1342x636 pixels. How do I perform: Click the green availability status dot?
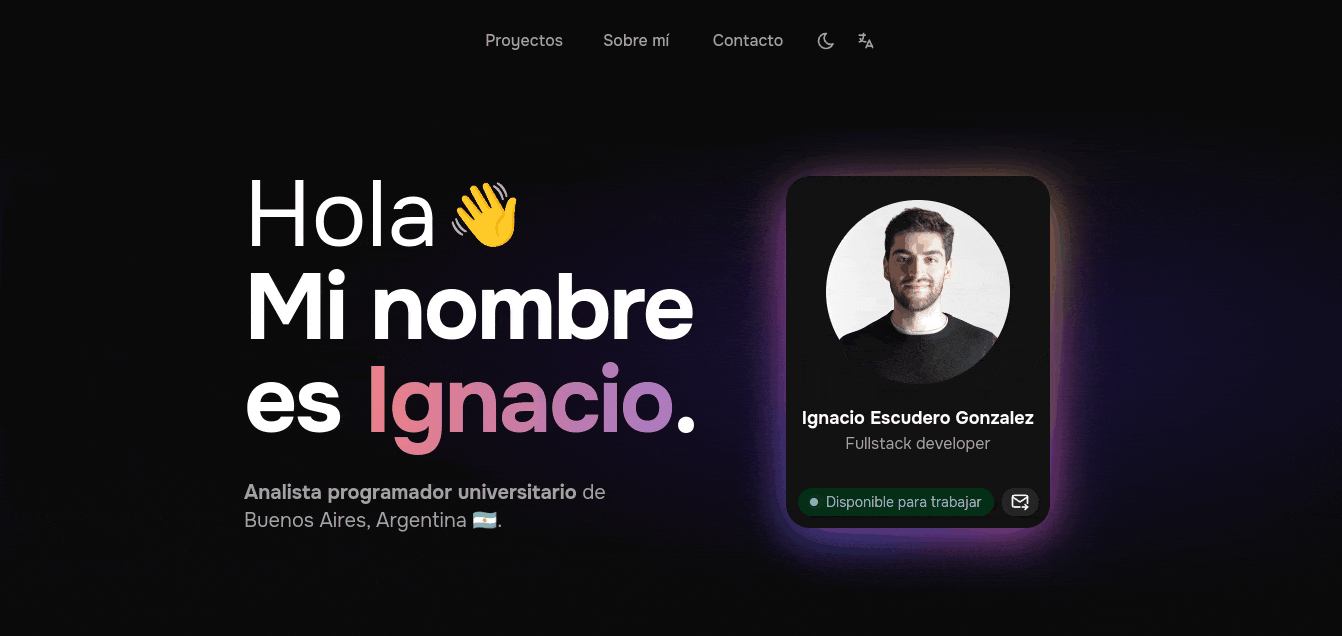(814, 502)
